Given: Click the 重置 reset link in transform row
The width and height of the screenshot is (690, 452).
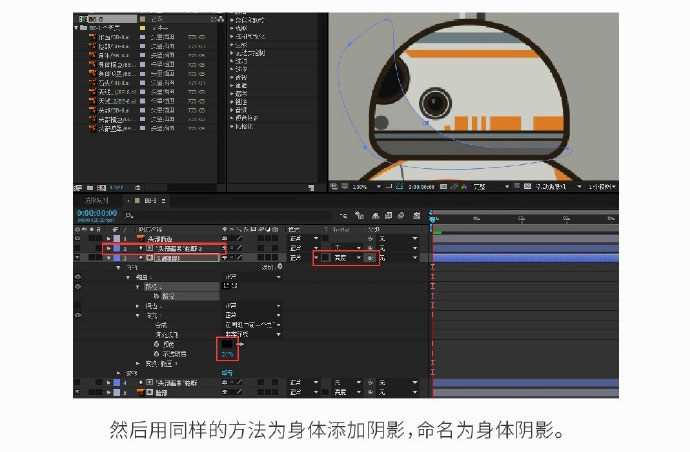Looking at the screenshot, I should 228,373.
